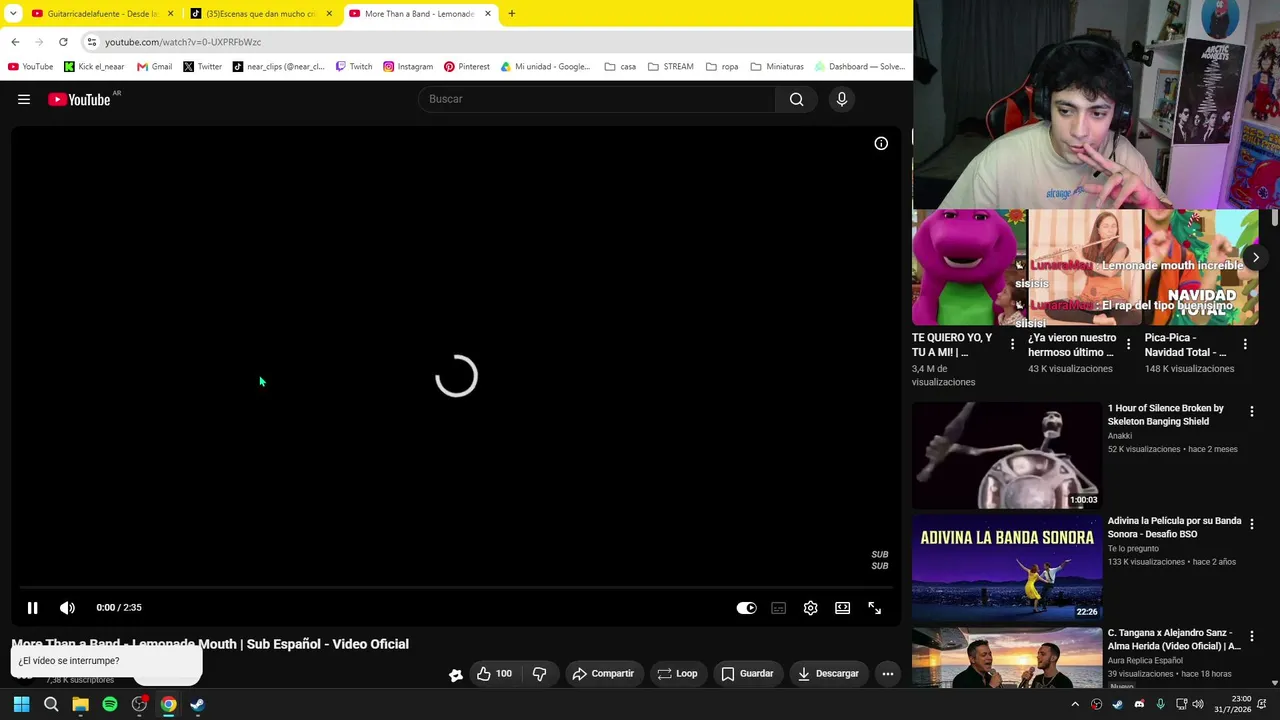Open the YouTube guide hamburger menu
The height and width of the screenshot is (720, 1280).
(24, 99)
